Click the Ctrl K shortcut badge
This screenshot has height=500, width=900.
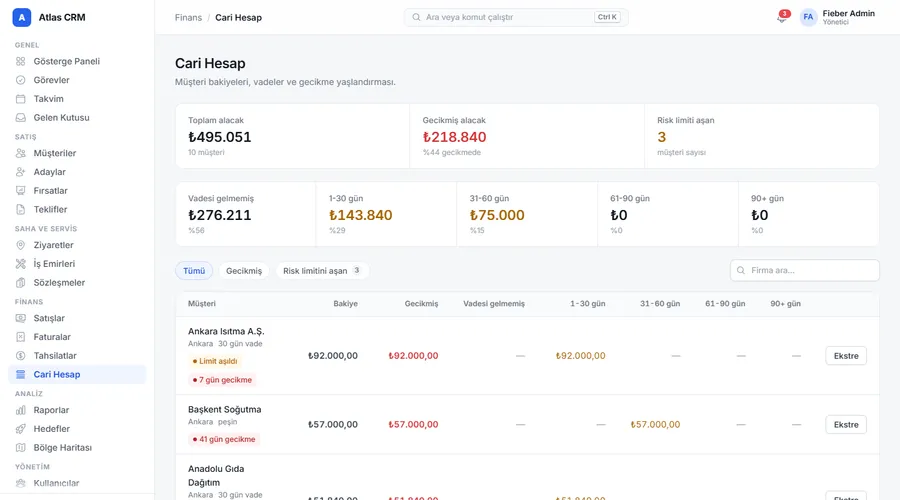coord(607,17)
